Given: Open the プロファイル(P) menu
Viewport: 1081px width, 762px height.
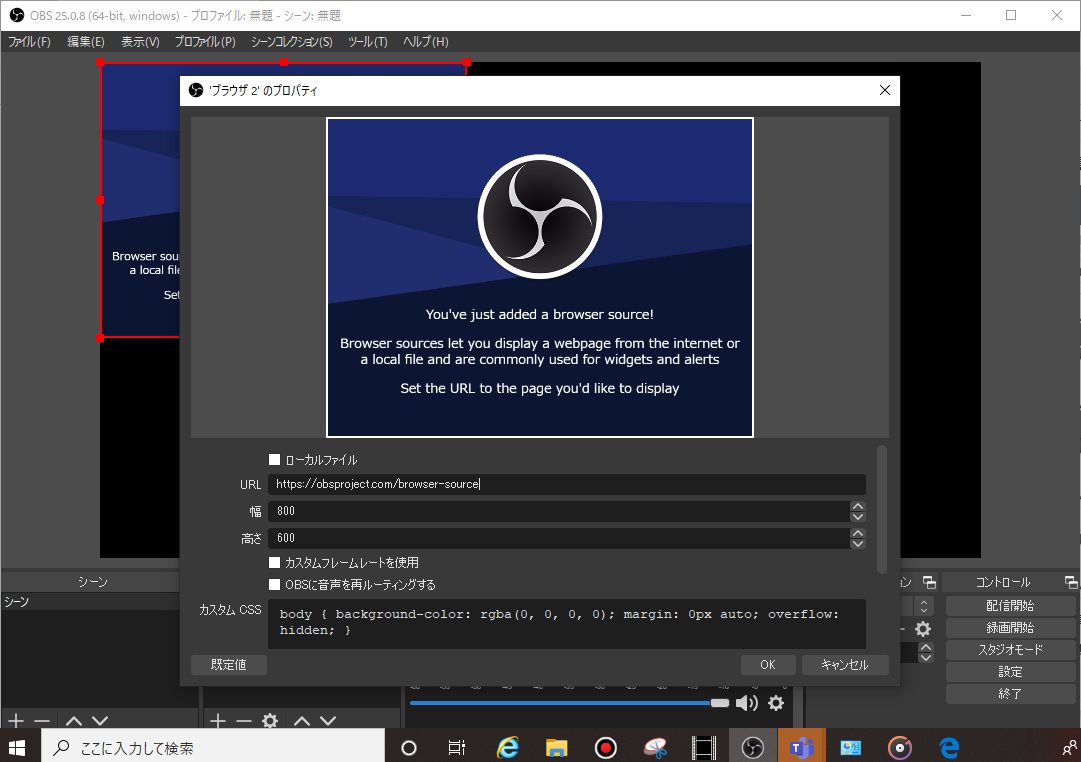Looking at the screenshot, I should (205, 42).
